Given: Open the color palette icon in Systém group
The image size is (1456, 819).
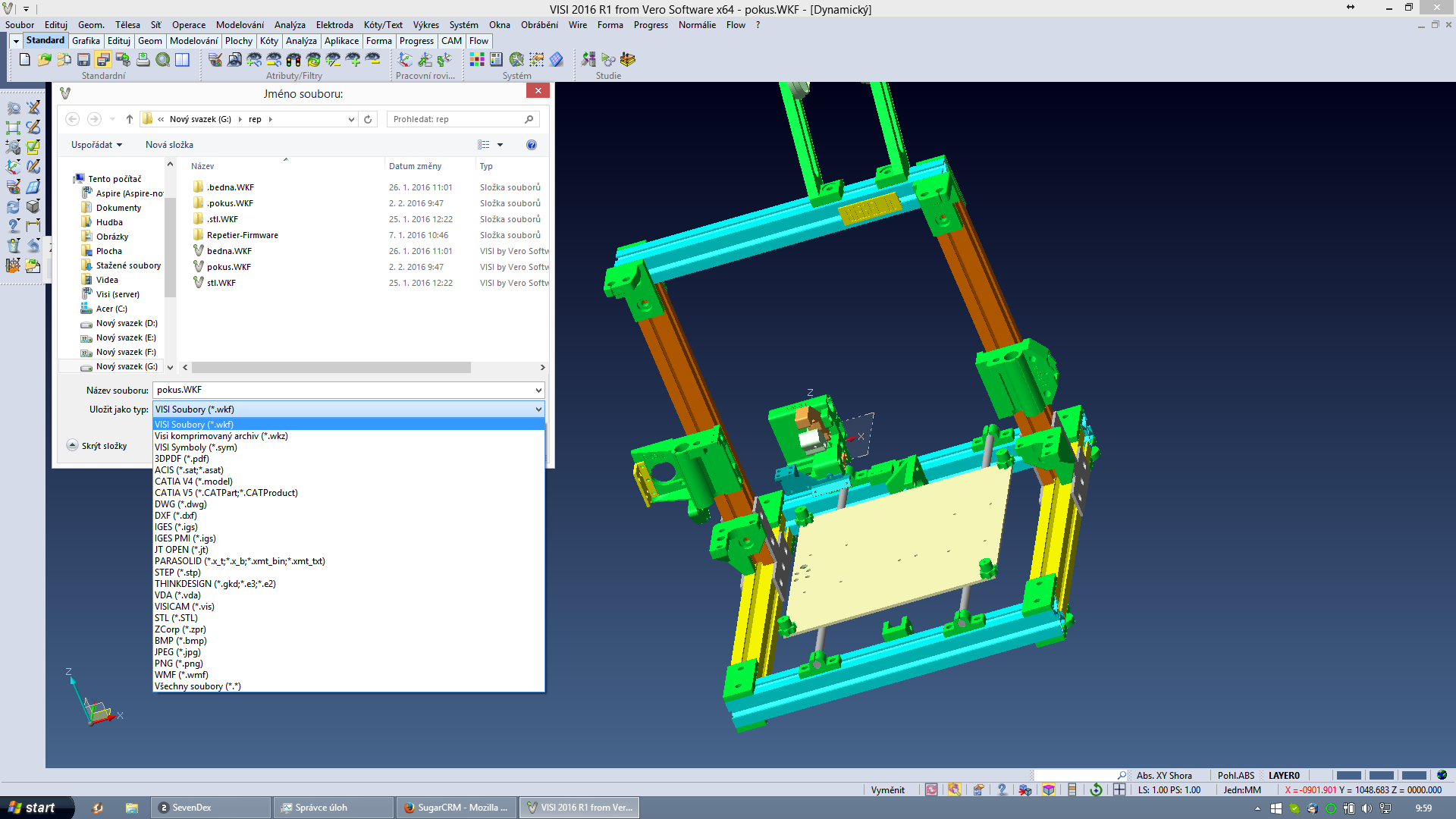Looking at the screenshot, I should point(477,59).
